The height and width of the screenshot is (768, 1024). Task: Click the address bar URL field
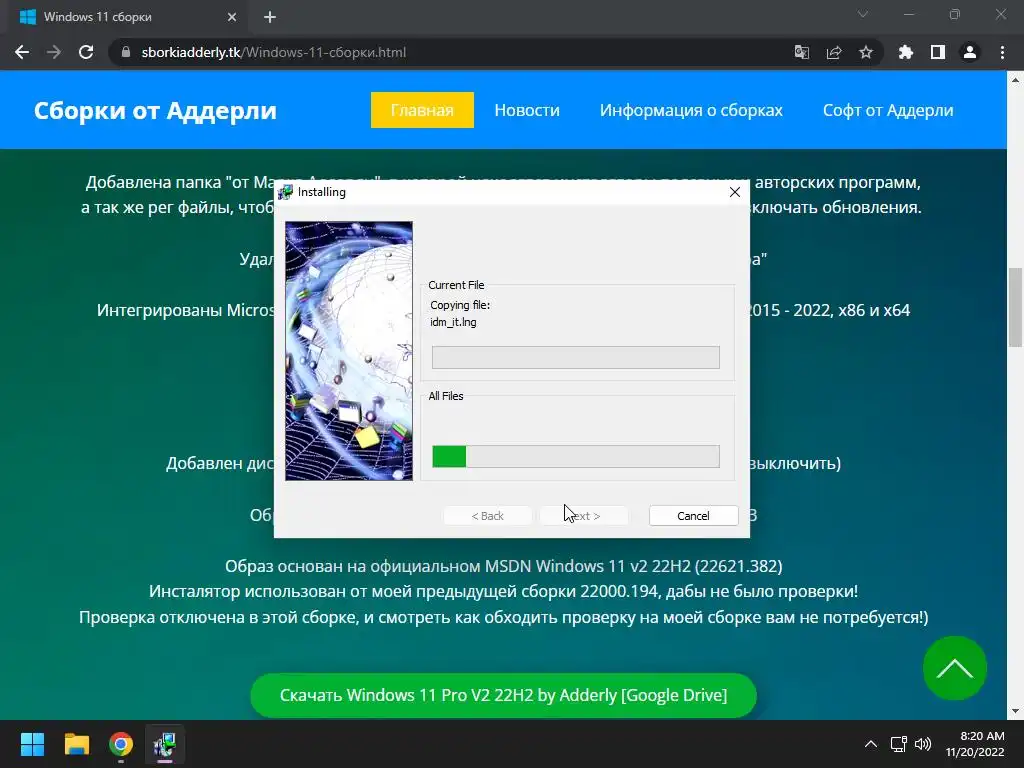[x=457, y=52]
